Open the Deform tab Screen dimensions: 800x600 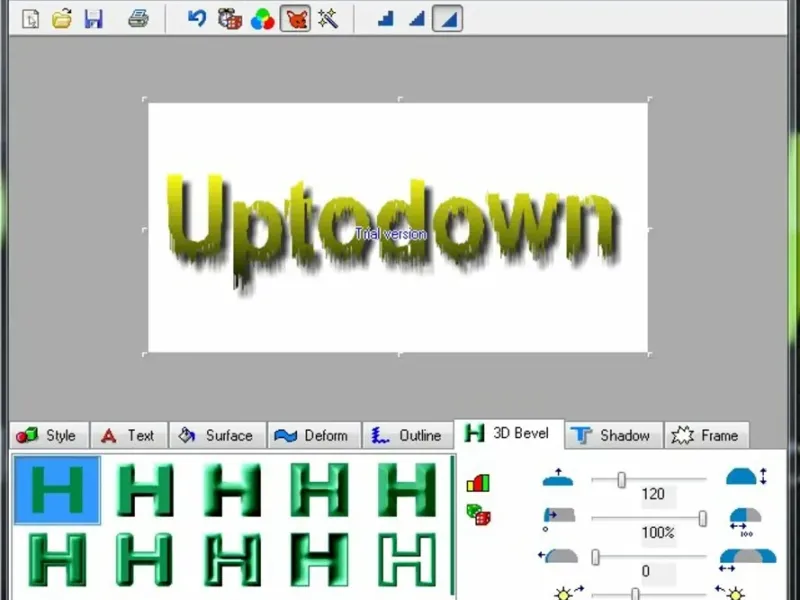[x=314, y=435]
